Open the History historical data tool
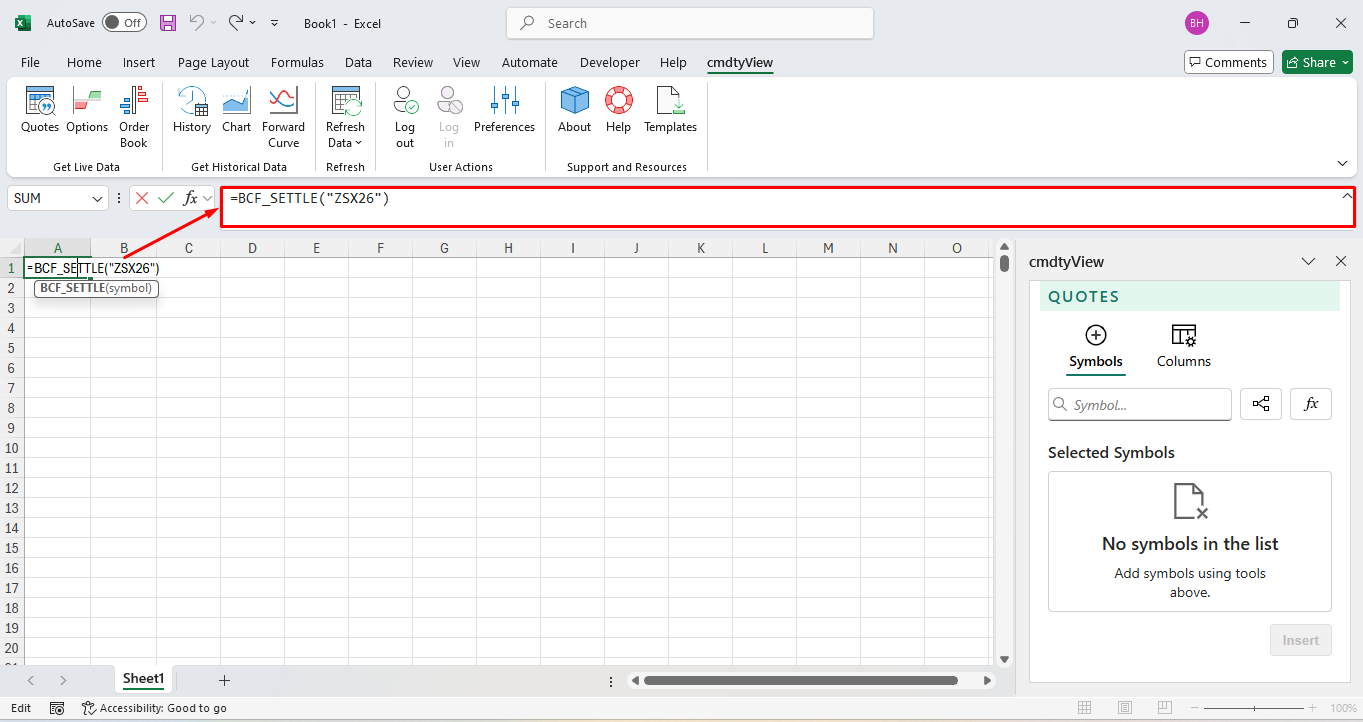The width and height of the screenshot is (1363, 722). (x=191, y=110)
